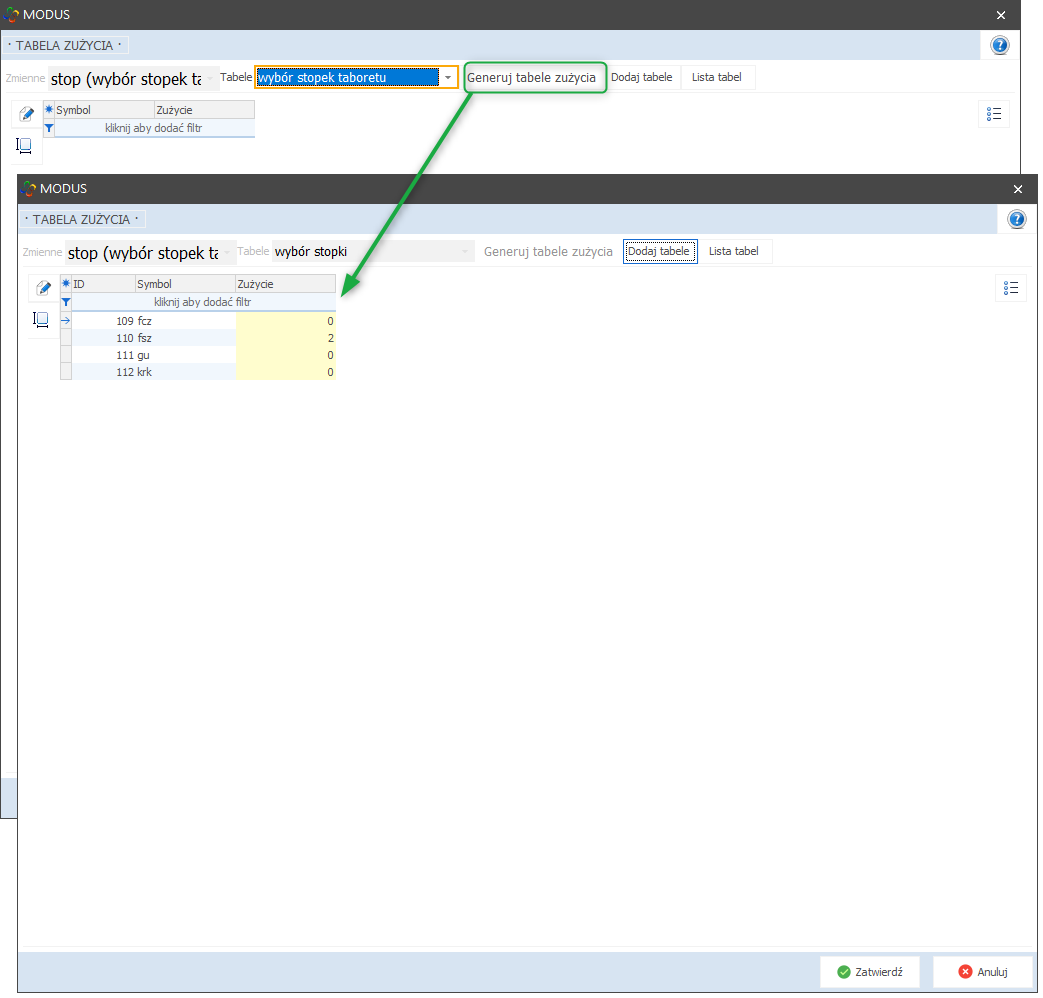The height and width of the screenshot is (998, 1043).
Task: Expand the 'wybór stopek taboretu' dropdown arrow
Action: pos(448,77)
